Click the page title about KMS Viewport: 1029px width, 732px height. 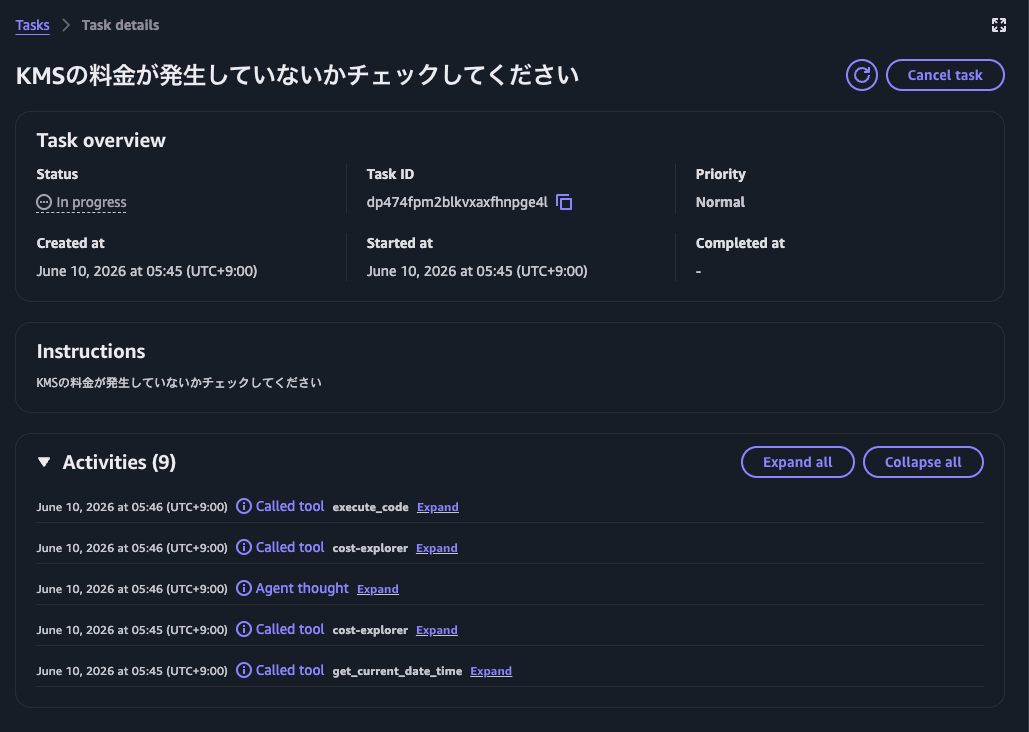297,75
